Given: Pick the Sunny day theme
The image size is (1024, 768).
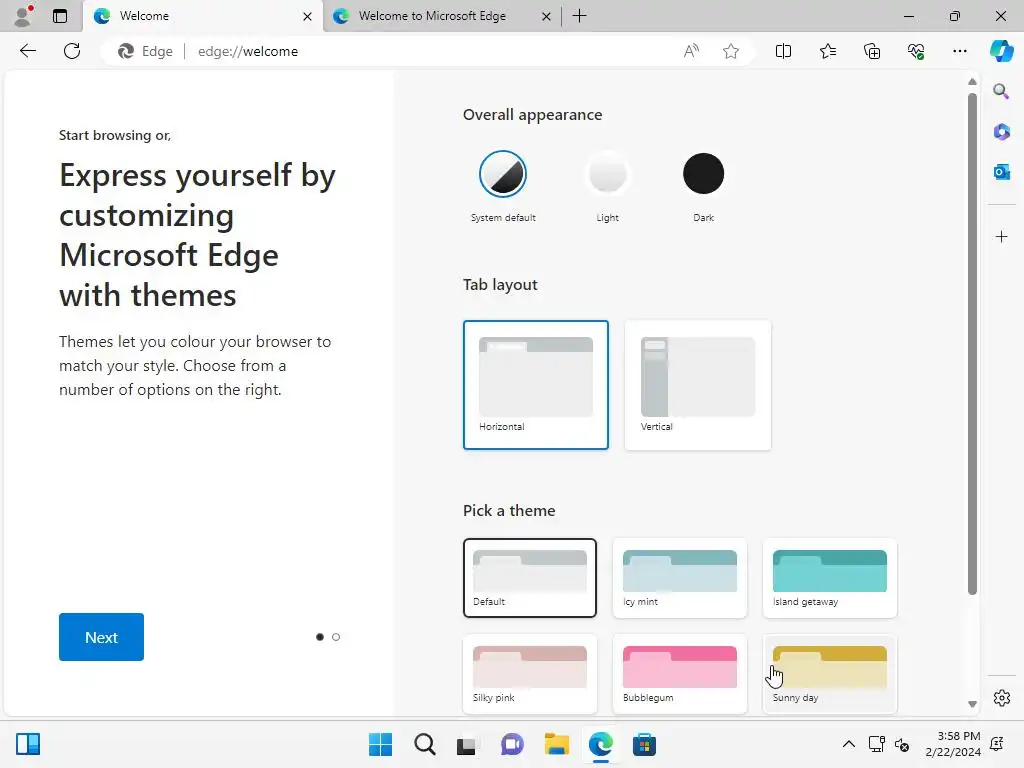Looking at the screenshot, I should pos(829,674).
